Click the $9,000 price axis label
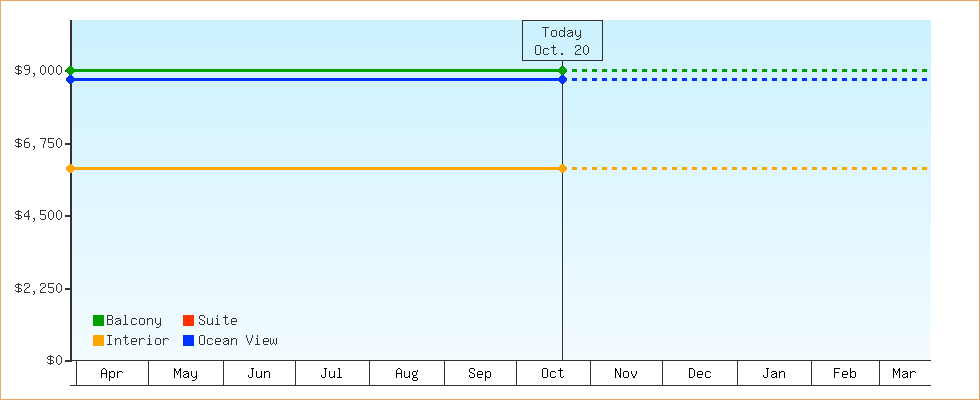Viewport: 980px width, 400px height. (38, 70)
